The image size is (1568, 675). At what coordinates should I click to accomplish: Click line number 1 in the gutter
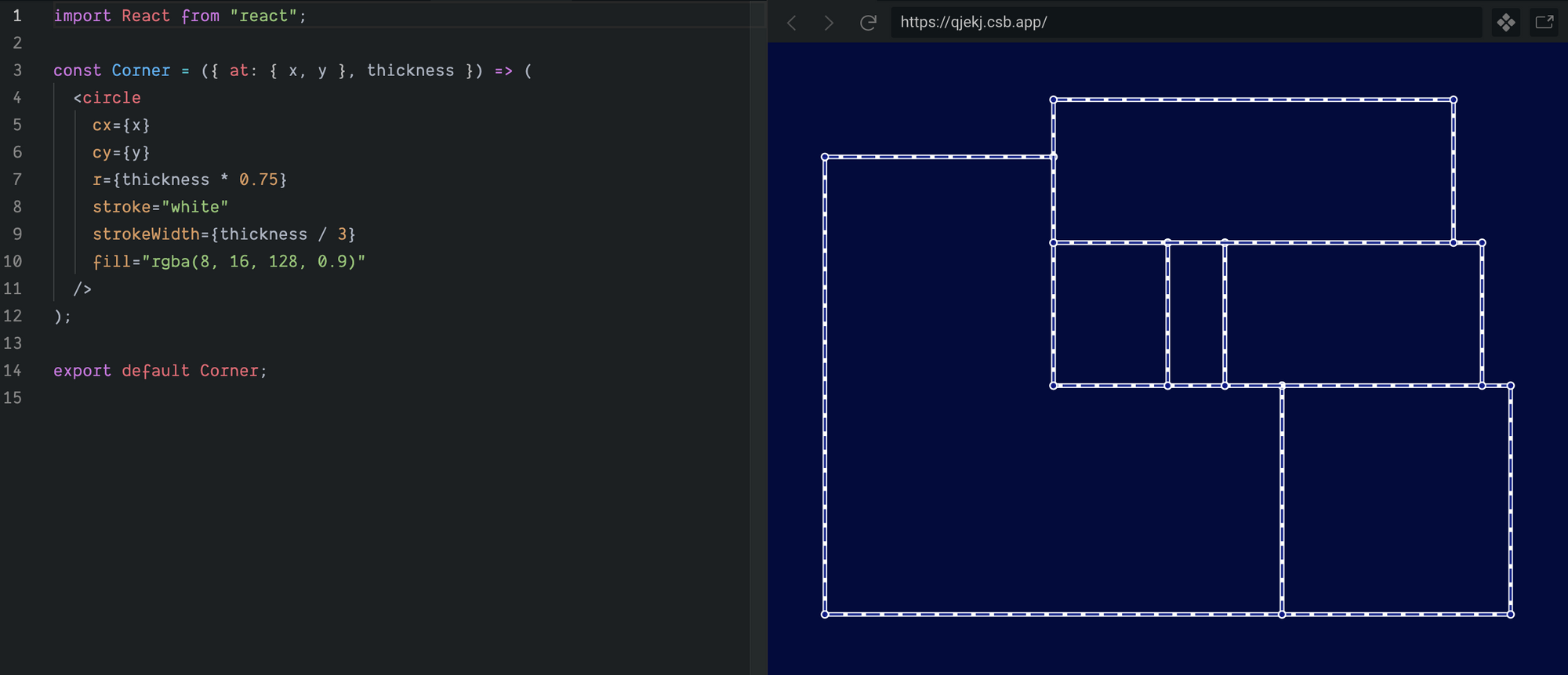point(16,16)
